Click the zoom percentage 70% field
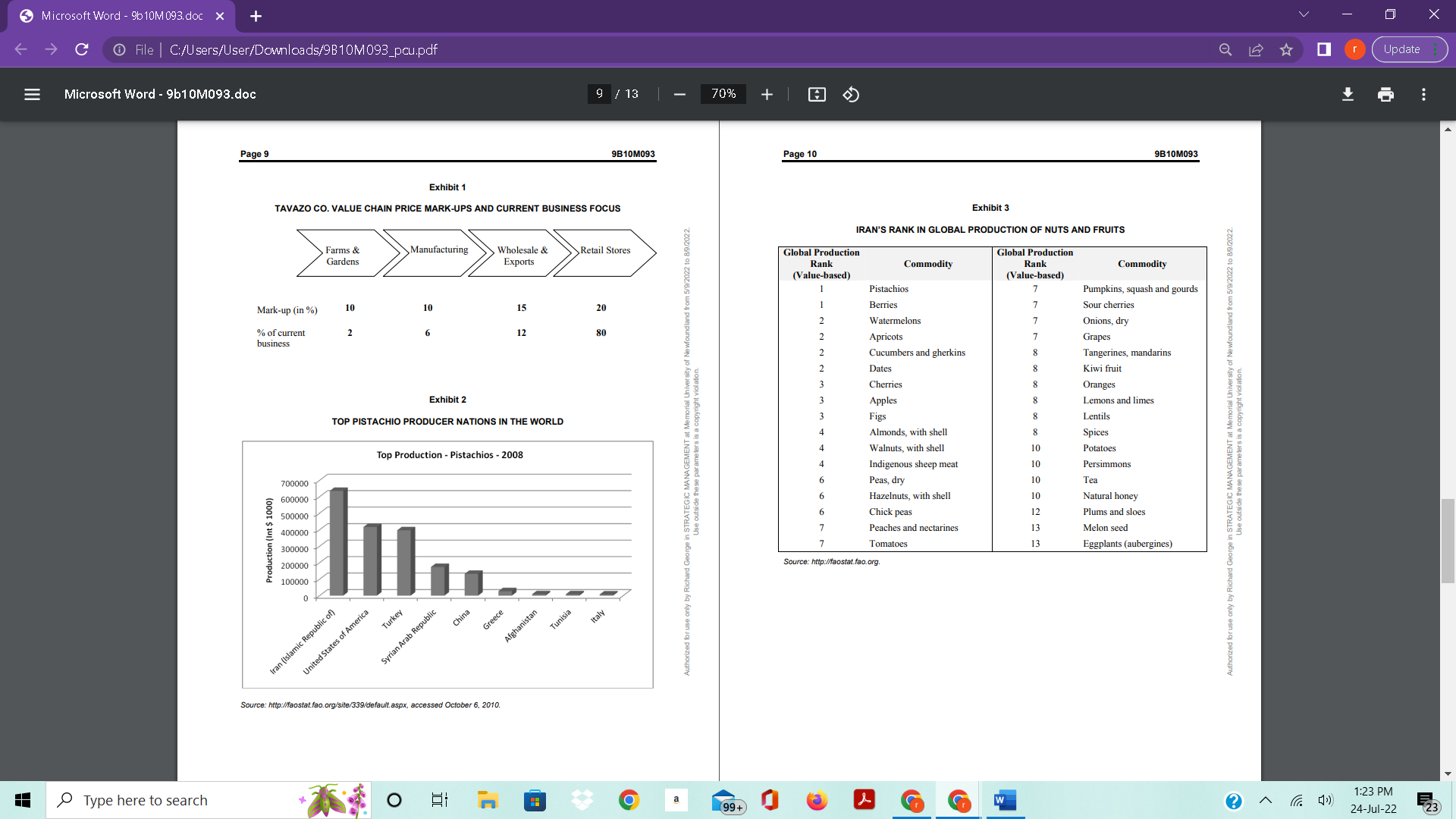Viewport: 1456px width, 819px height. pyautogui.click(x=723, y=93)
